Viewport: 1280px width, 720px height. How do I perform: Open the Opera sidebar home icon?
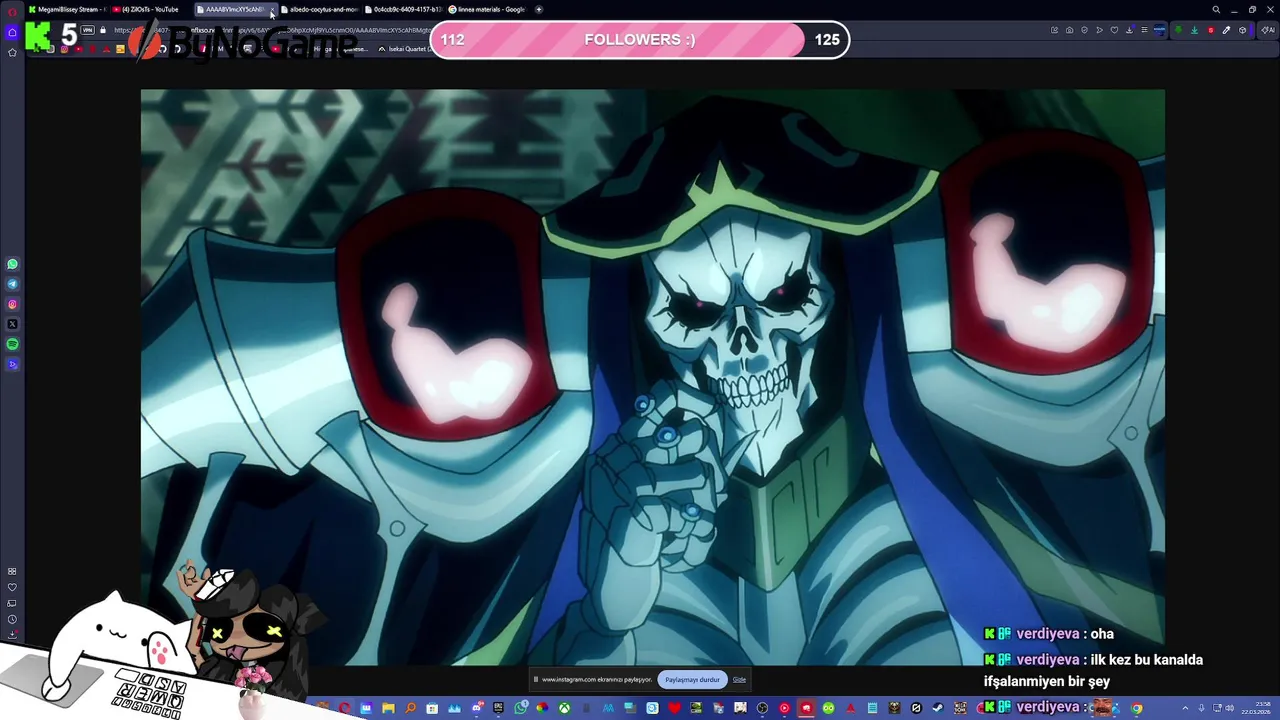(x=12, y=32)
